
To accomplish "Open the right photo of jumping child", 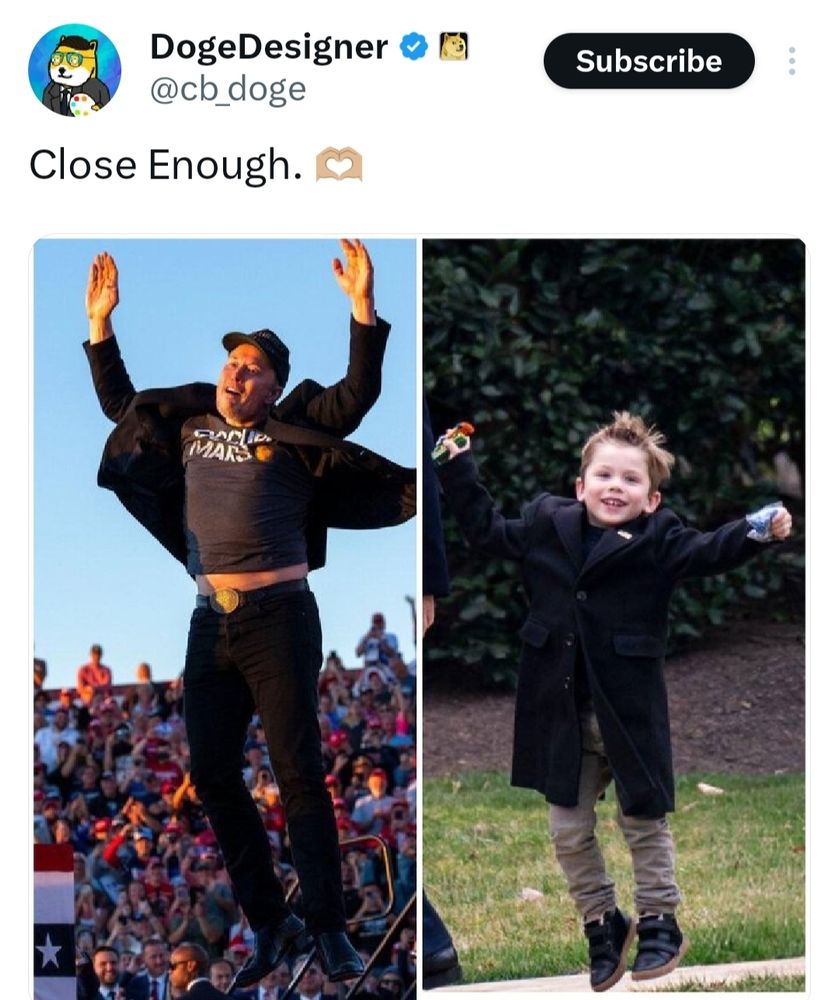I will tap(614, 616).
